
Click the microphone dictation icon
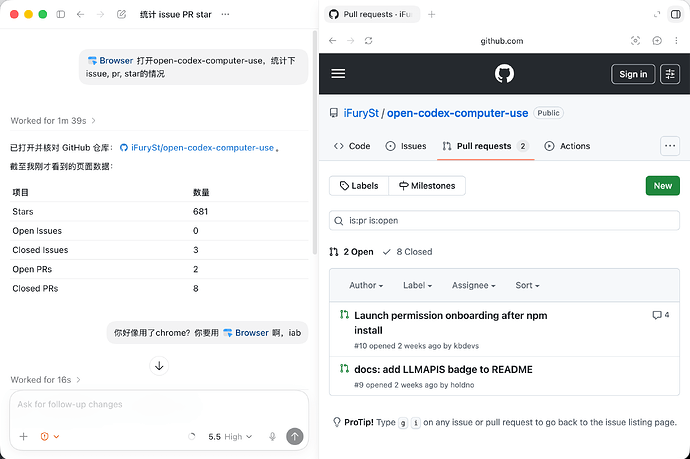[x=272, y=437]
